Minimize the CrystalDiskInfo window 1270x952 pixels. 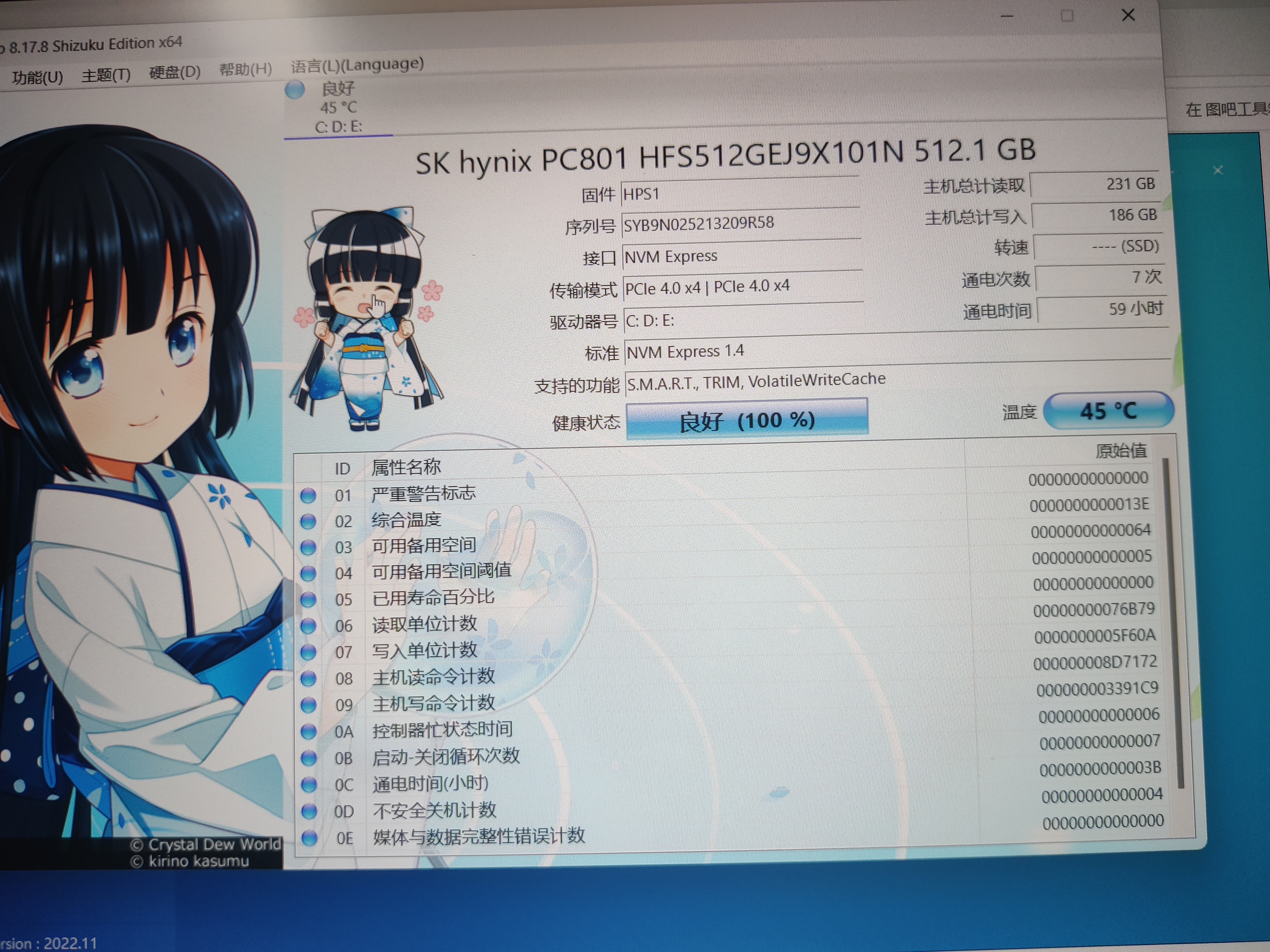pyautogui.click(x=1006, y=17)
